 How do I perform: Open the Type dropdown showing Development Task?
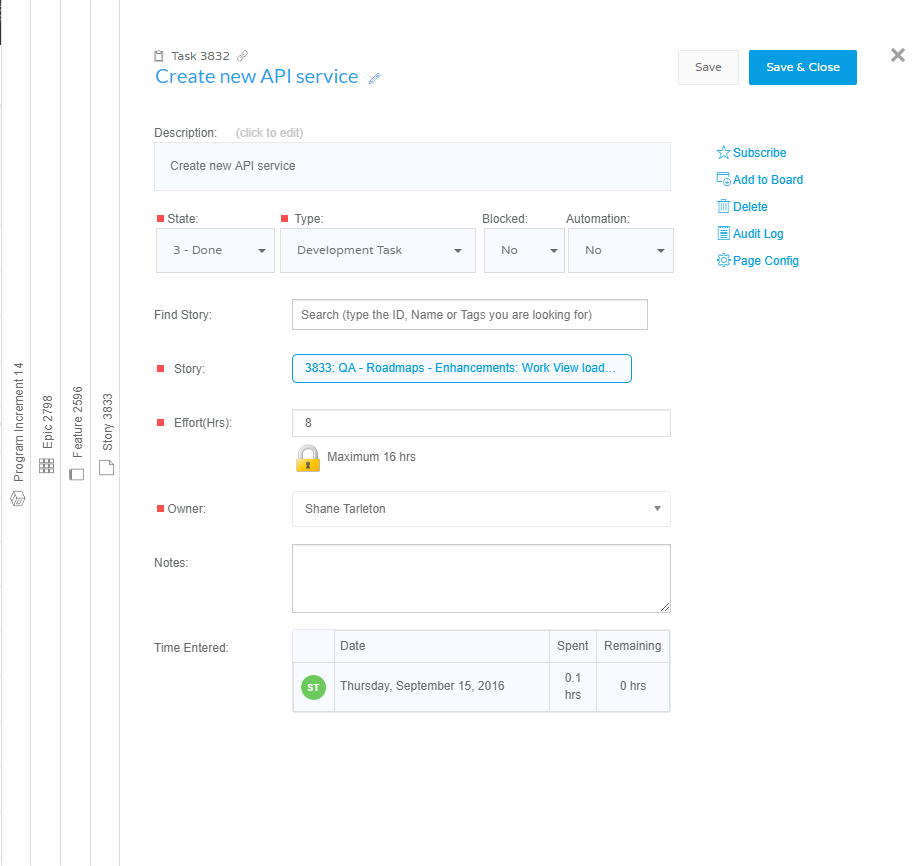coord(377,250)
